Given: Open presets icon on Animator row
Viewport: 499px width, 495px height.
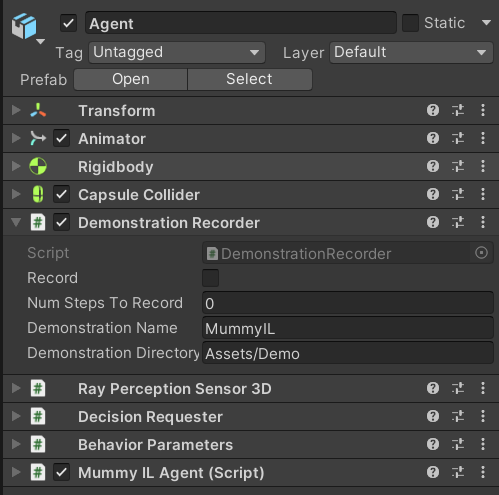Looking at the screenshot, I should tap(458, 138).
